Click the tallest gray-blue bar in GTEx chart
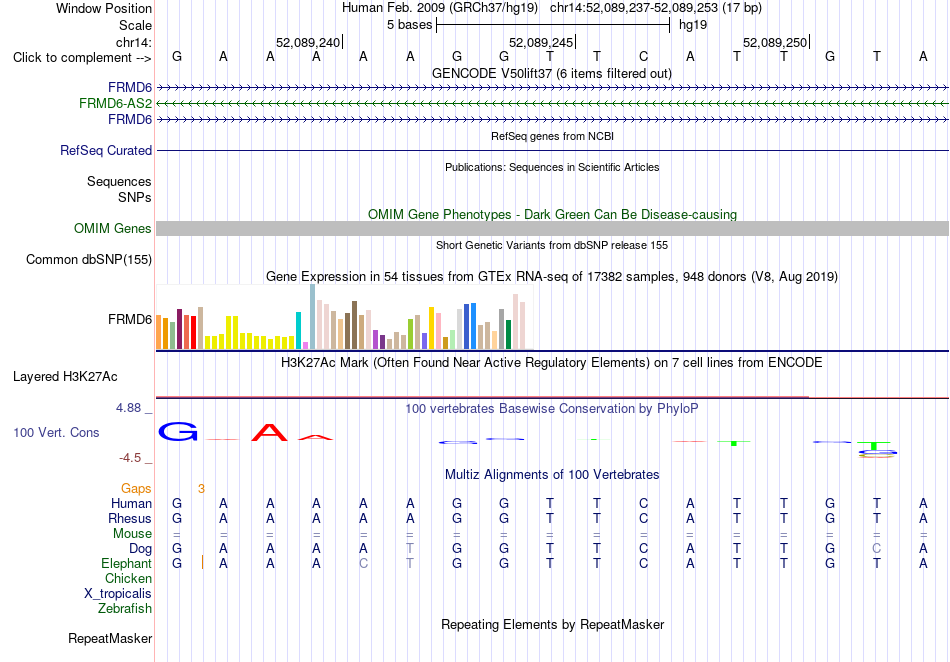 coord(313,316)
